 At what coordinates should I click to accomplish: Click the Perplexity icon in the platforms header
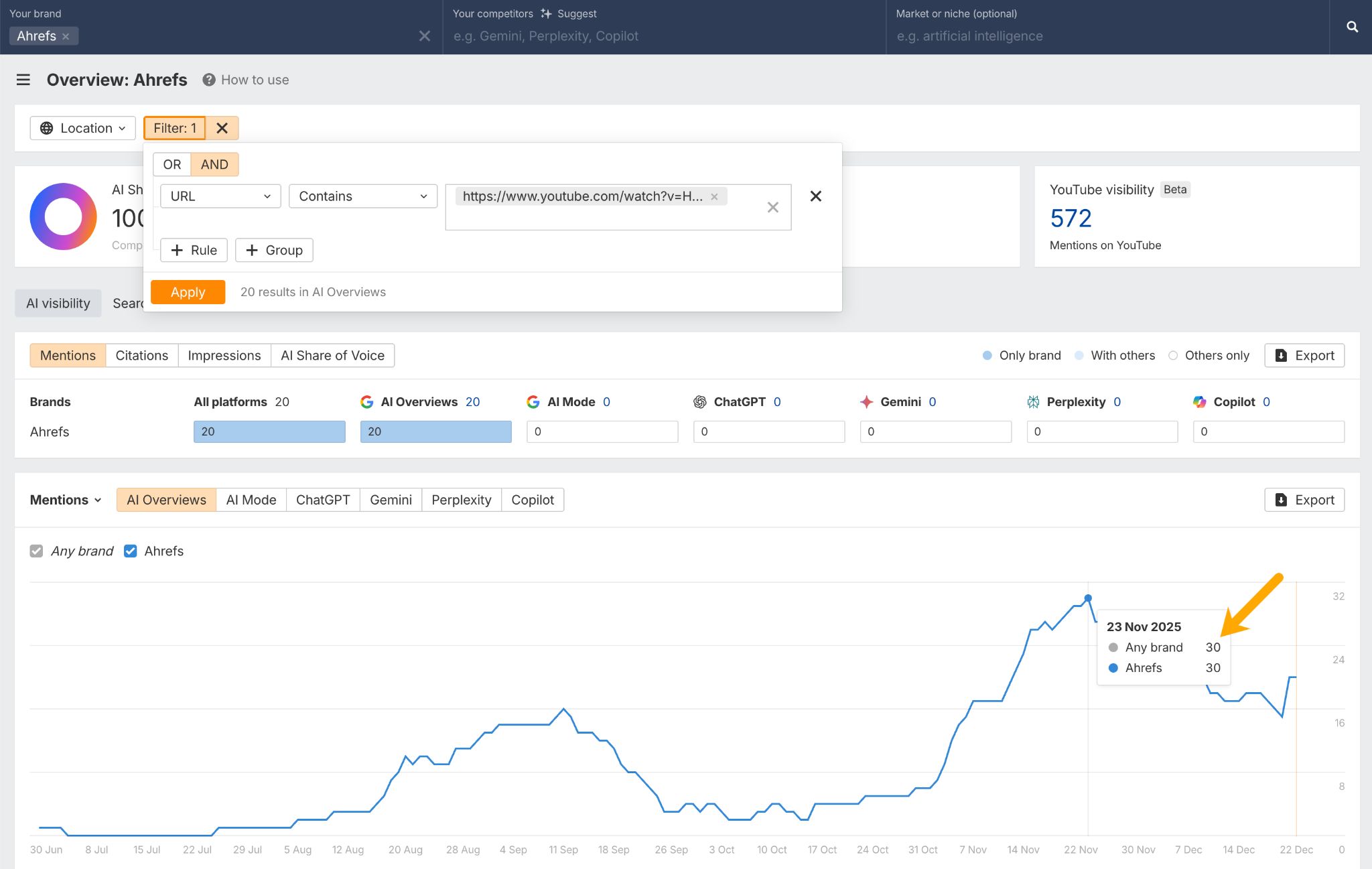1032,401
